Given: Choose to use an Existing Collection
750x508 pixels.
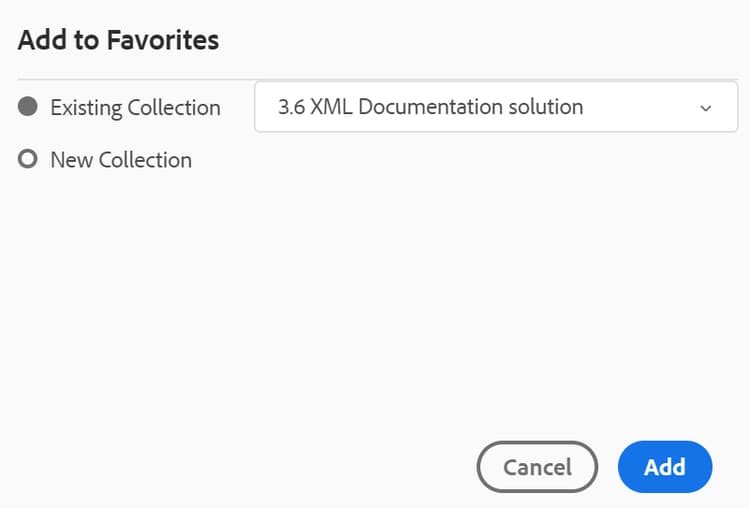Looking at the screenshot, I should (x=28, y=107).
